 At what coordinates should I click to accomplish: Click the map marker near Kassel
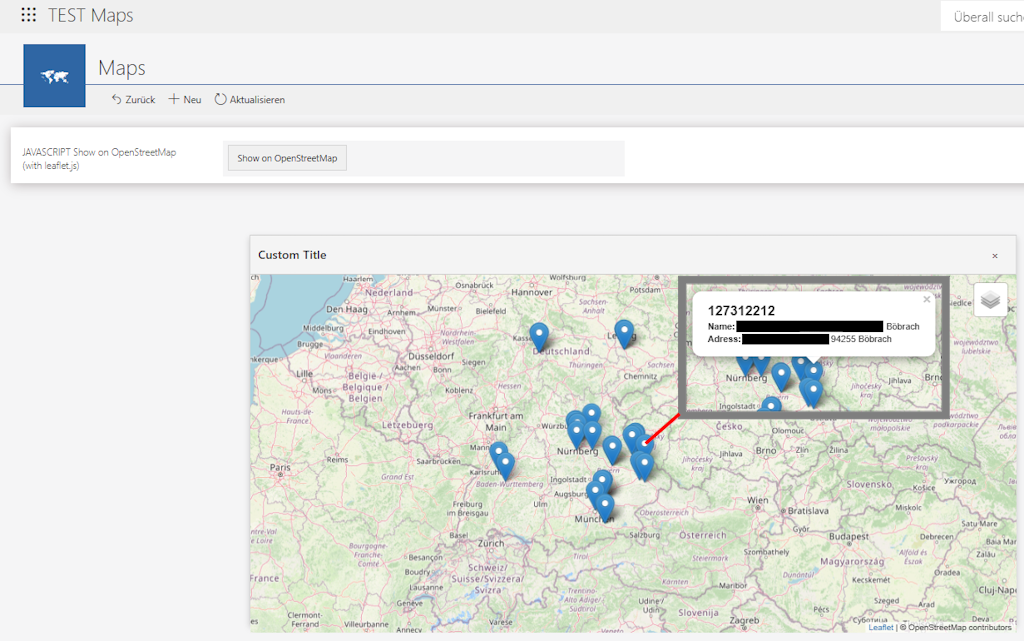pos(539,335)
